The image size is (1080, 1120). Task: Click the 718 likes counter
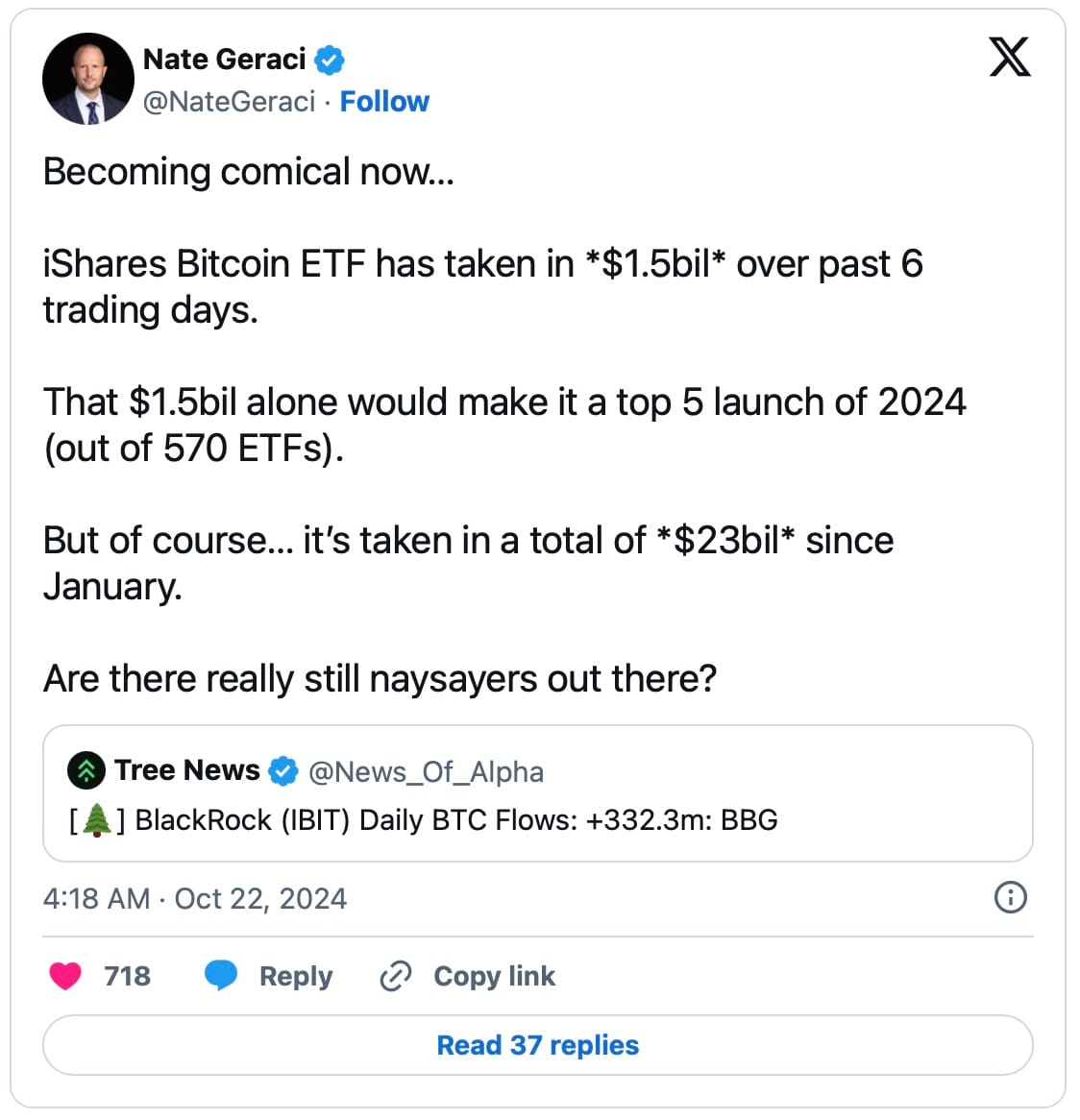(x=128, y=976)
